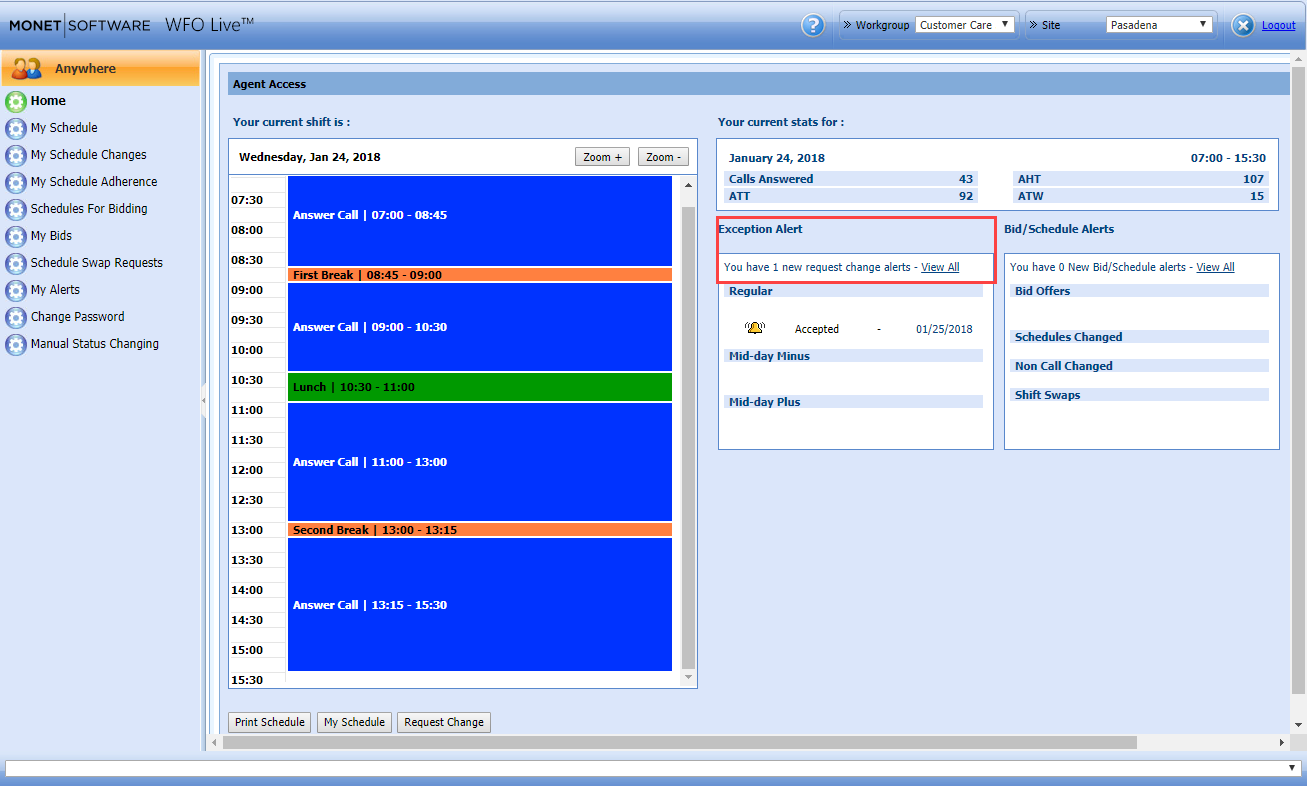
Task: Select Schedule Swap Requests in sidebar
Action: pyautogui.click(x=96, y=263)
